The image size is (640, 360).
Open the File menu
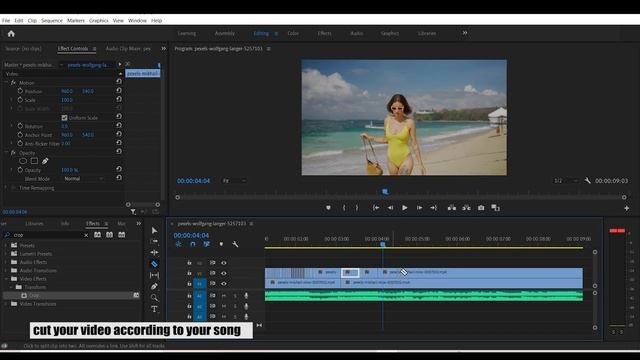pos(6,20)
